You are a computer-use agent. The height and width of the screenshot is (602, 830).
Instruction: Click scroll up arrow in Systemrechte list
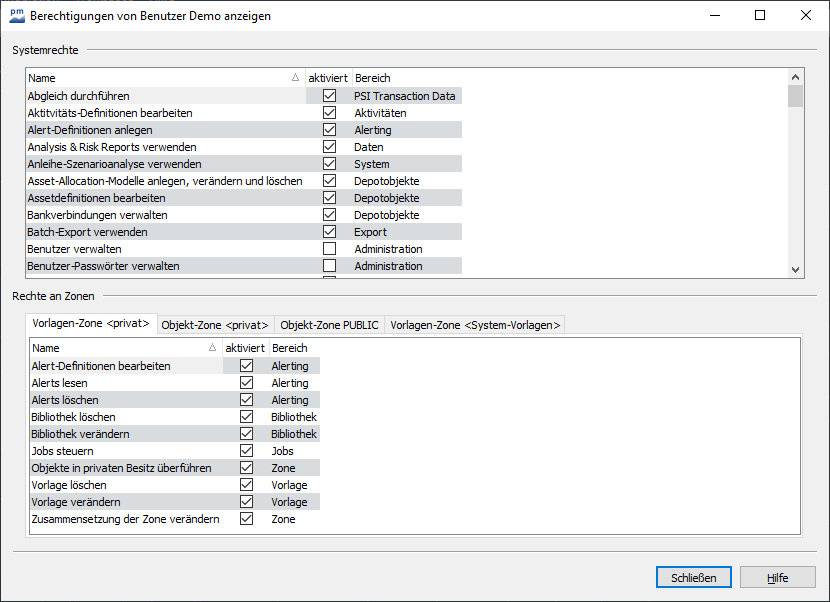pyautogui.click(x=796, y=77)
